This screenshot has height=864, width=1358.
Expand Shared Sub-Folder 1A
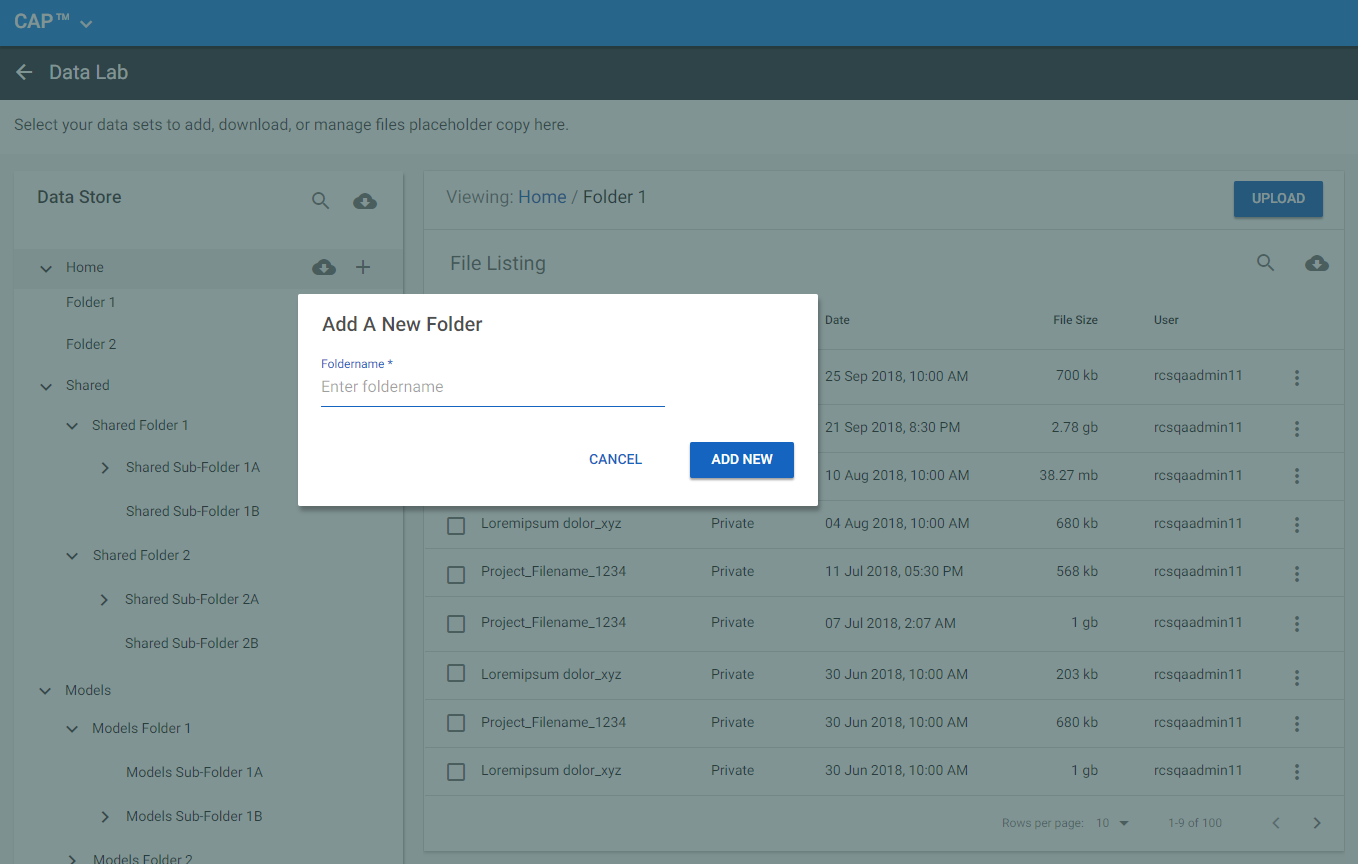pyautogui.click(x=105, y=468)
